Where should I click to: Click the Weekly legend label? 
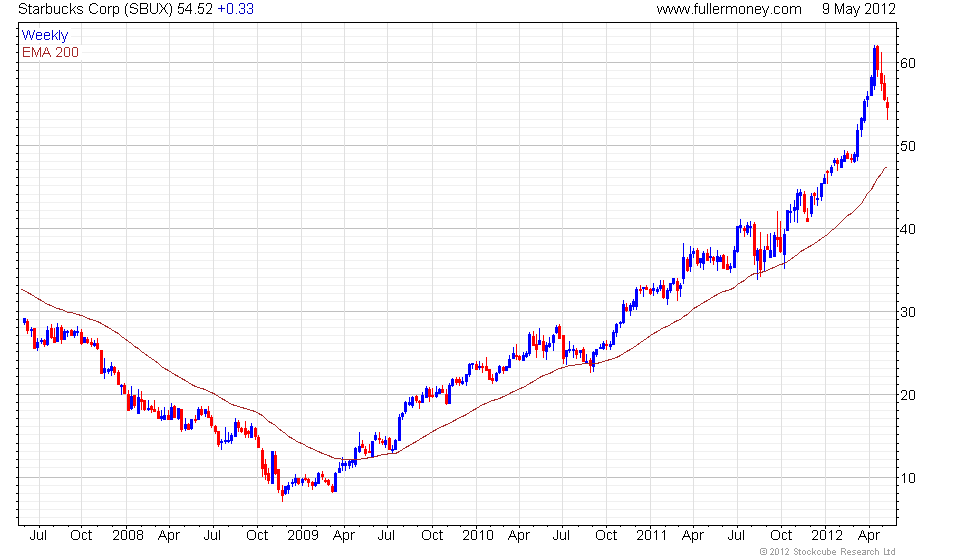(x=45, y=36)
